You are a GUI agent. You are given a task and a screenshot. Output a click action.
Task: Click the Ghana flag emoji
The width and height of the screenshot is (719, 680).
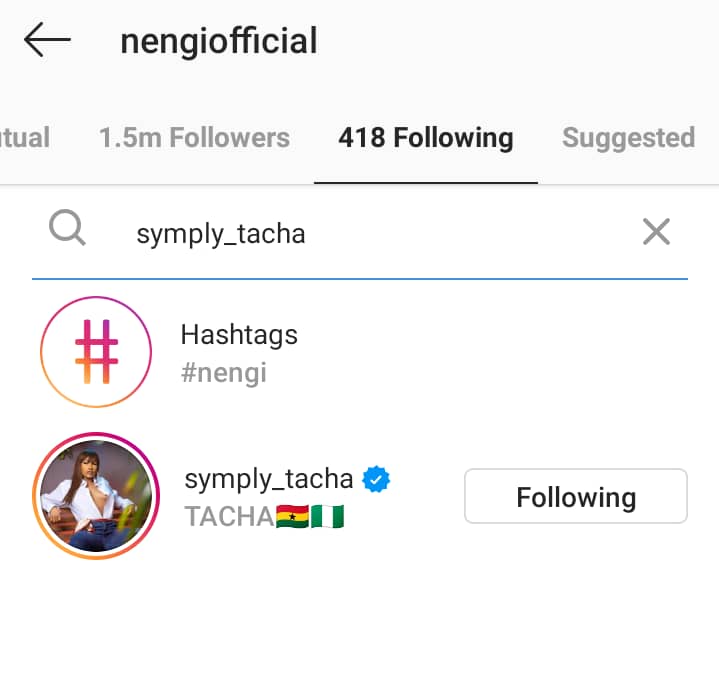pos(293,517)
